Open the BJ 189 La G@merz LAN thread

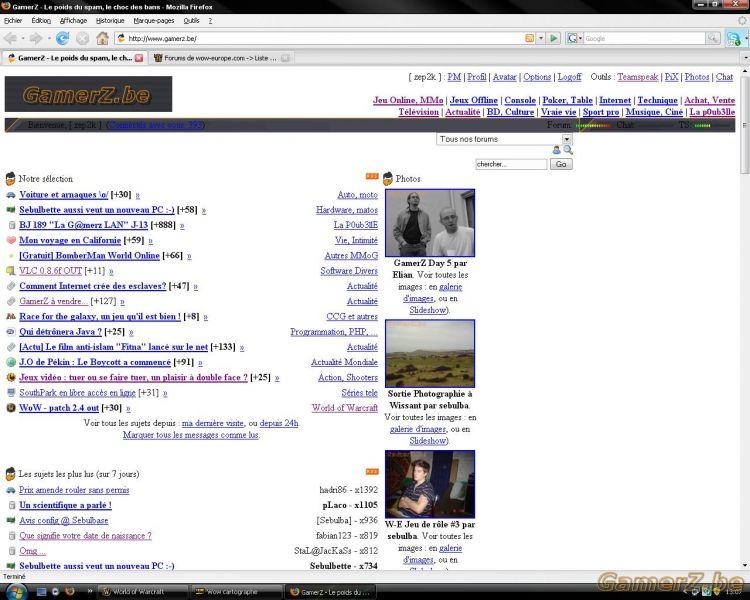pos(83,225)
